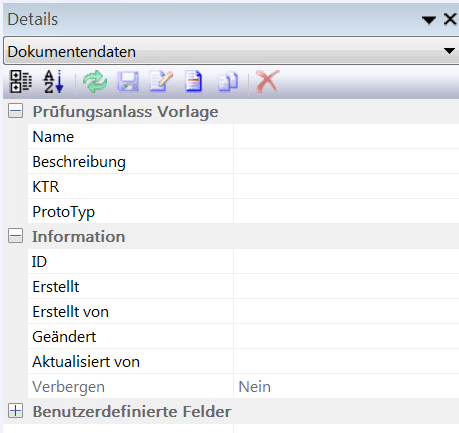Select the Erstellt von property row

(x=243, y=312)
